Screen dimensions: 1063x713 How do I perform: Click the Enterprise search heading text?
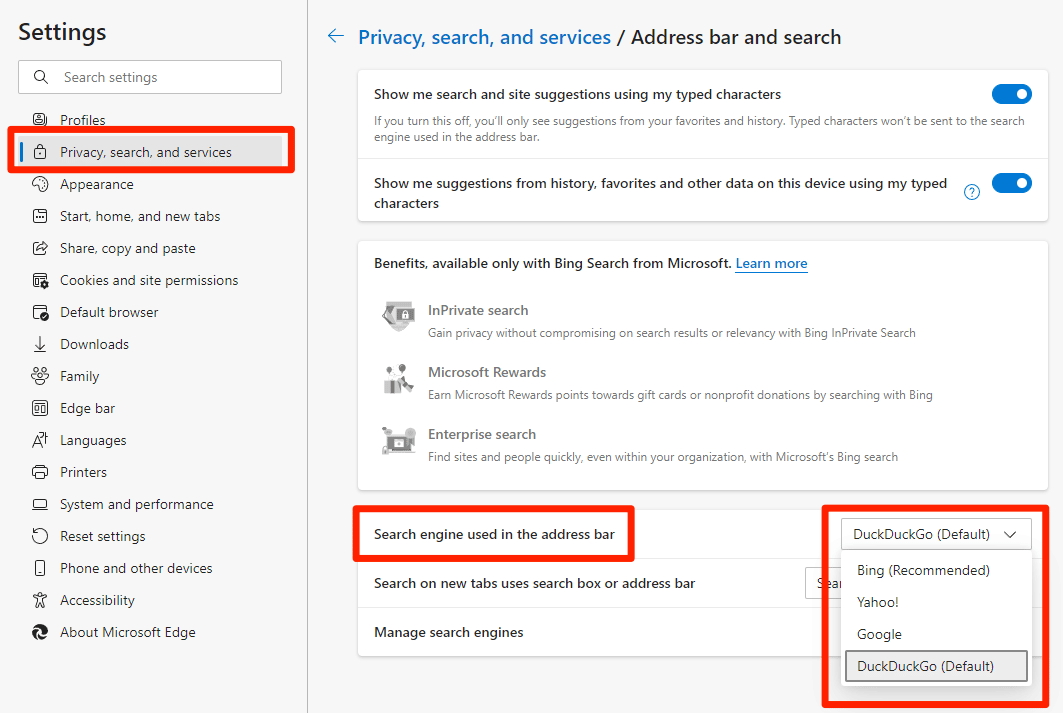pos(482,434)
